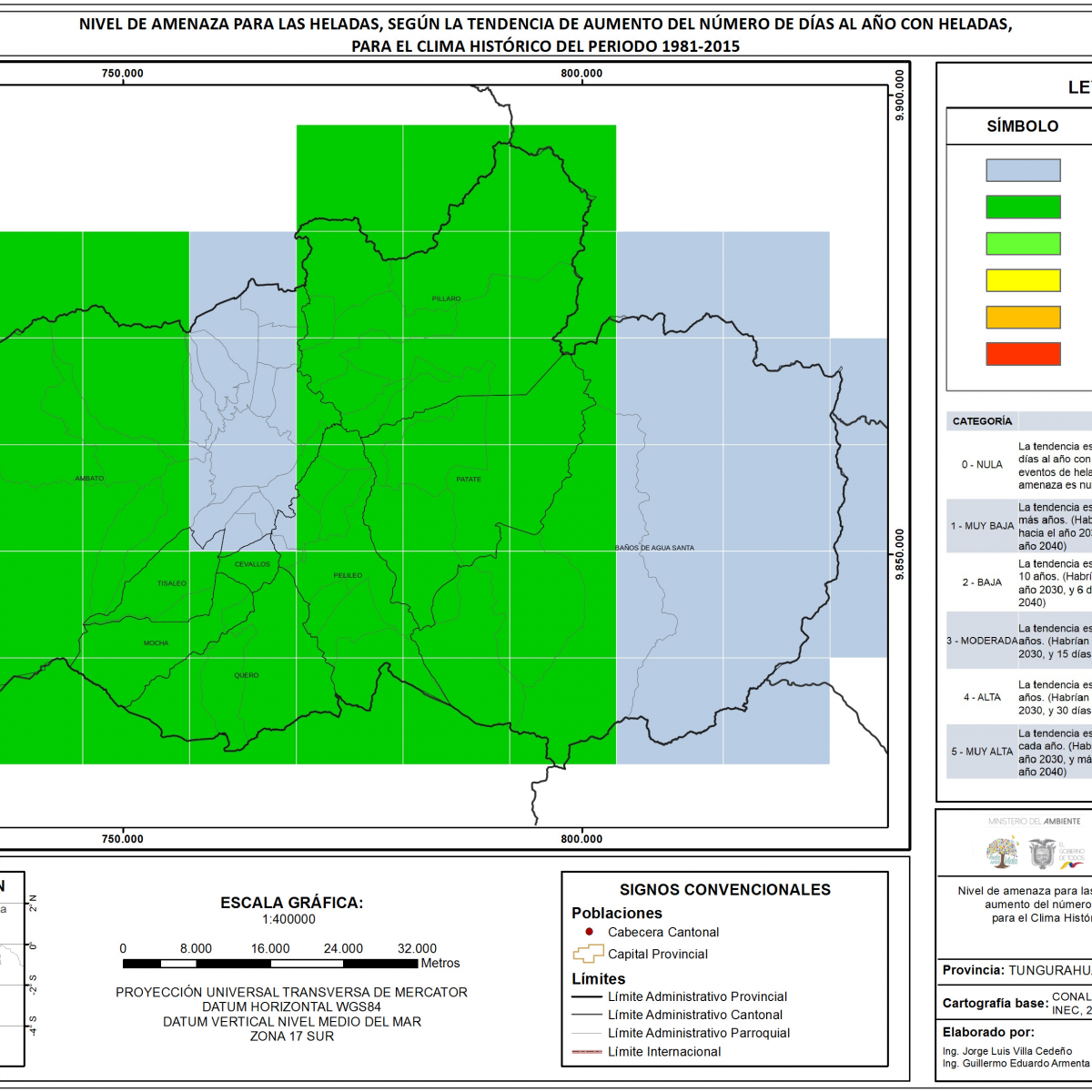The height and width of the screenshot is (1092, 1092).
Task: Click the PROYECCIÓN UNIVERSAL TRANSVERSA DE MERCATOR line
Action: pos(291,992)
